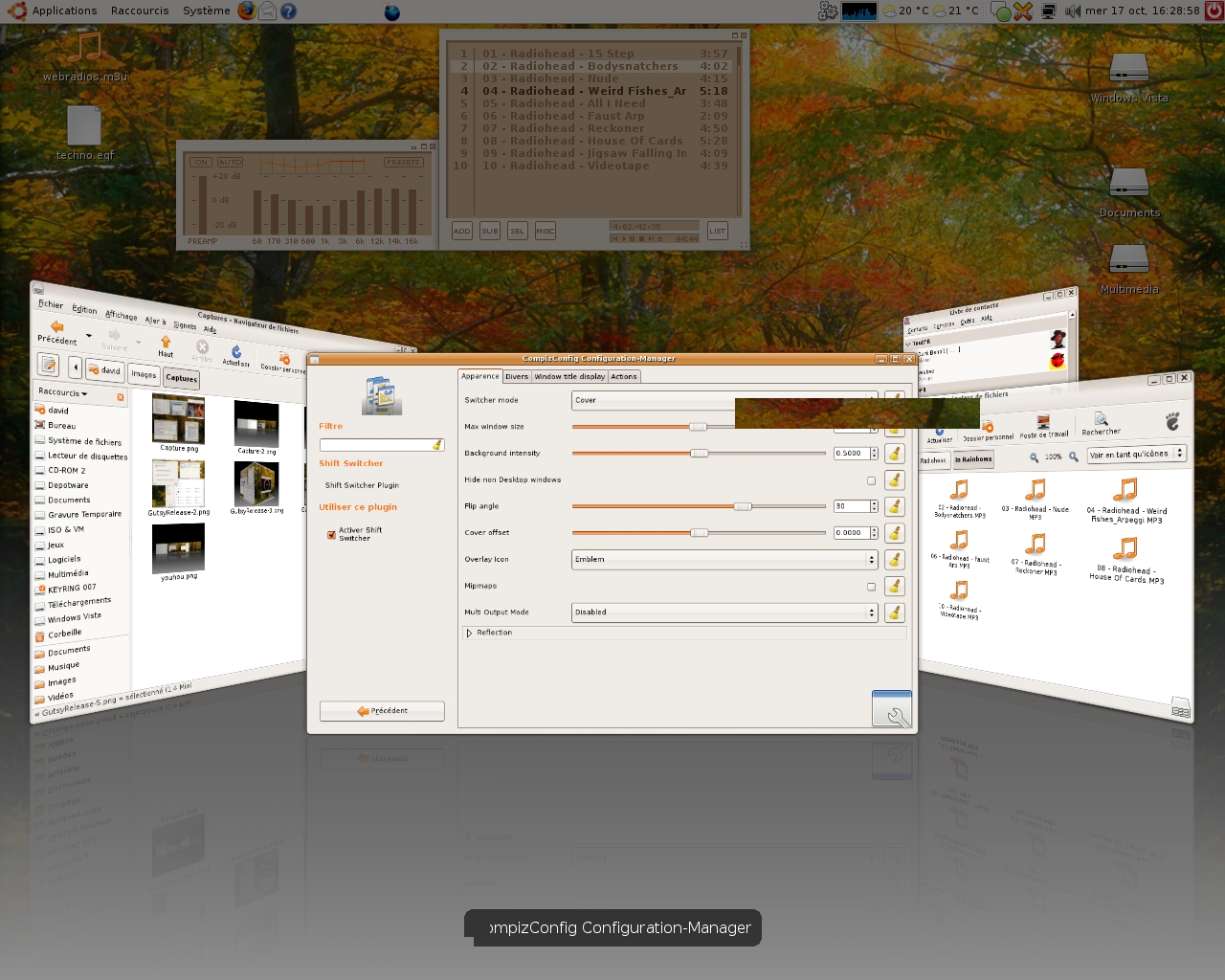The image size is (1225, 980).
Task: Click the red power button in the panel
Action: click(1214, 11)
